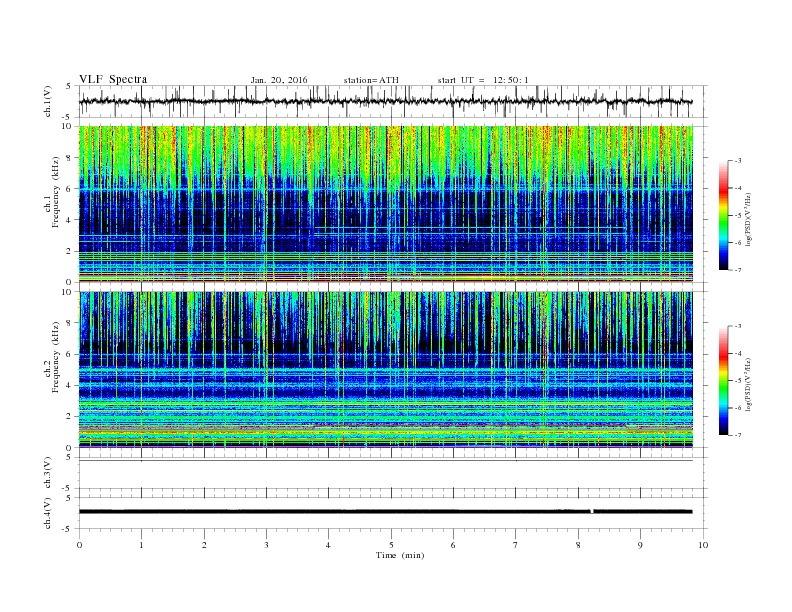Click time axis tick label "7"
This screenshot has width=792, height=612.
pyautogui.click(x=516, y=545)
